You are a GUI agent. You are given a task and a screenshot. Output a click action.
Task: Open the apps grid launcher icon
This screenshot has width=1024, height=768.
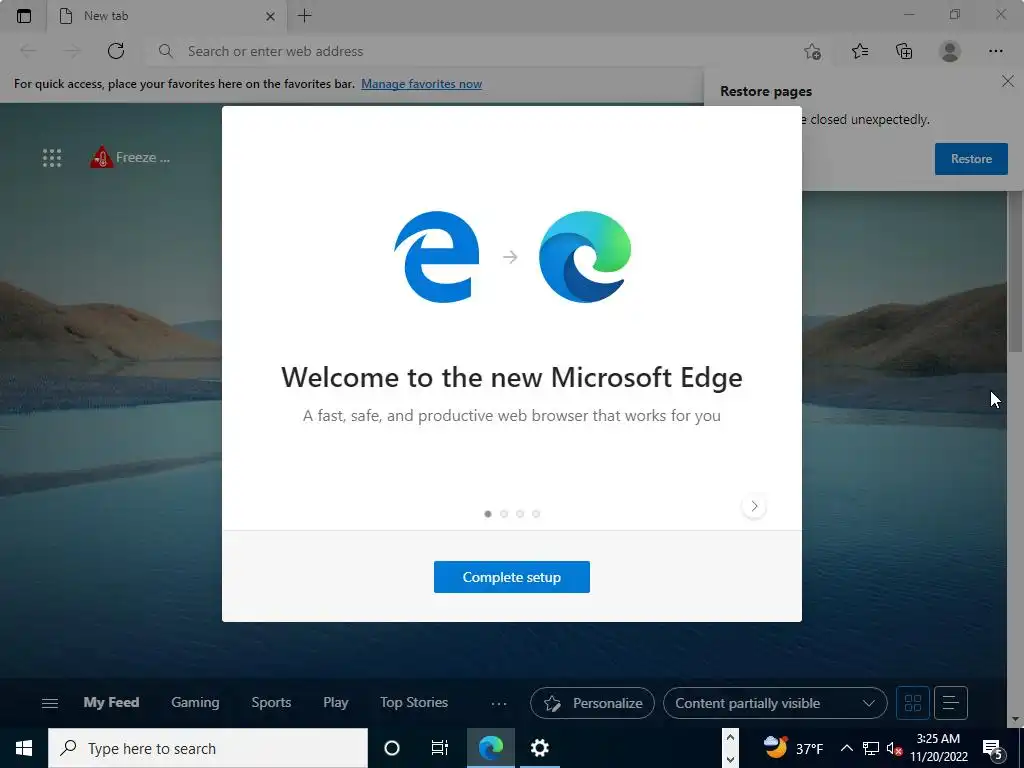52,157
